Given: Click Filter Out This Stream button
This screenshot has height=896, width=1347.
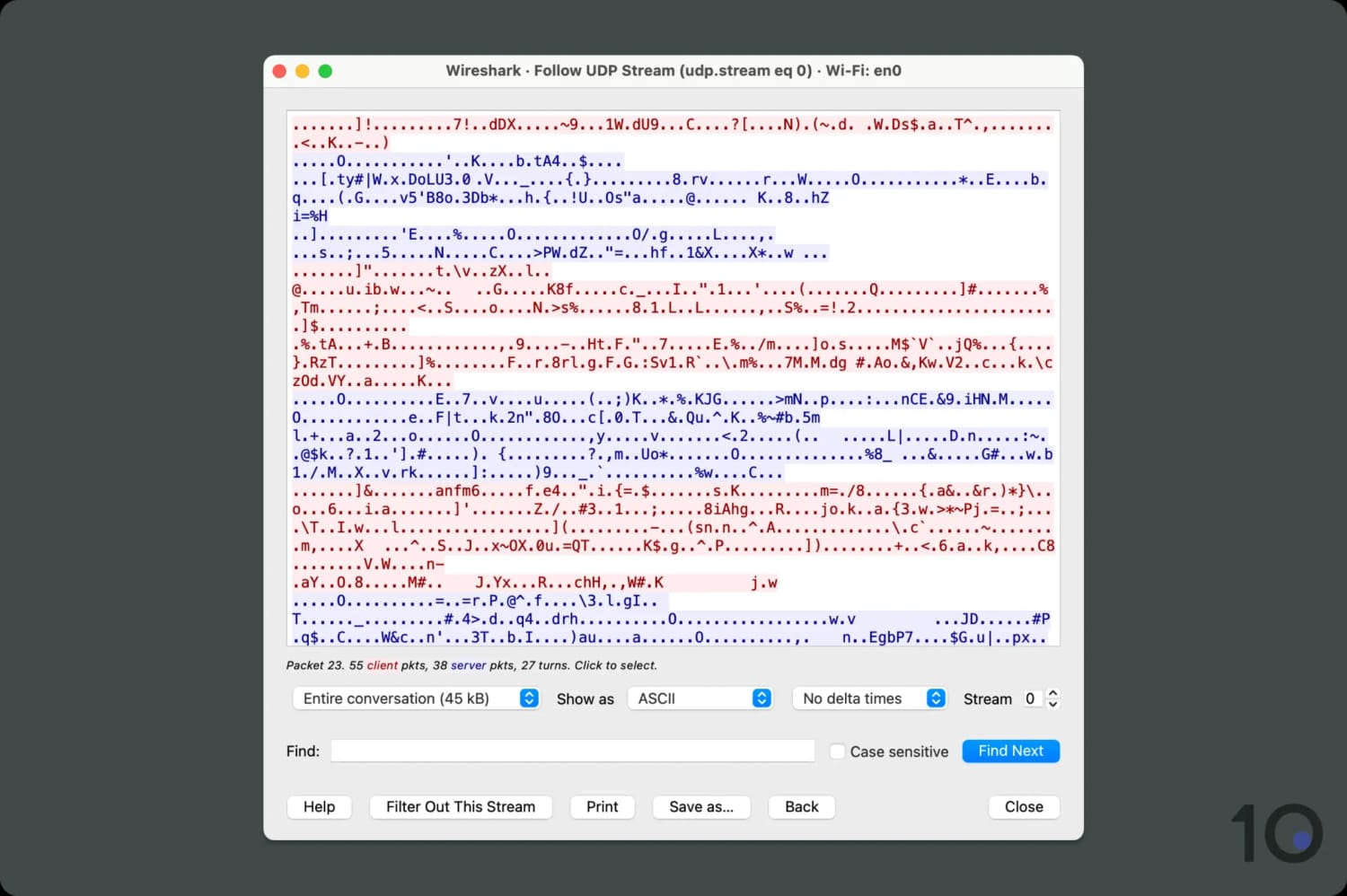Looking at the screenshot, I should point(461,807).
